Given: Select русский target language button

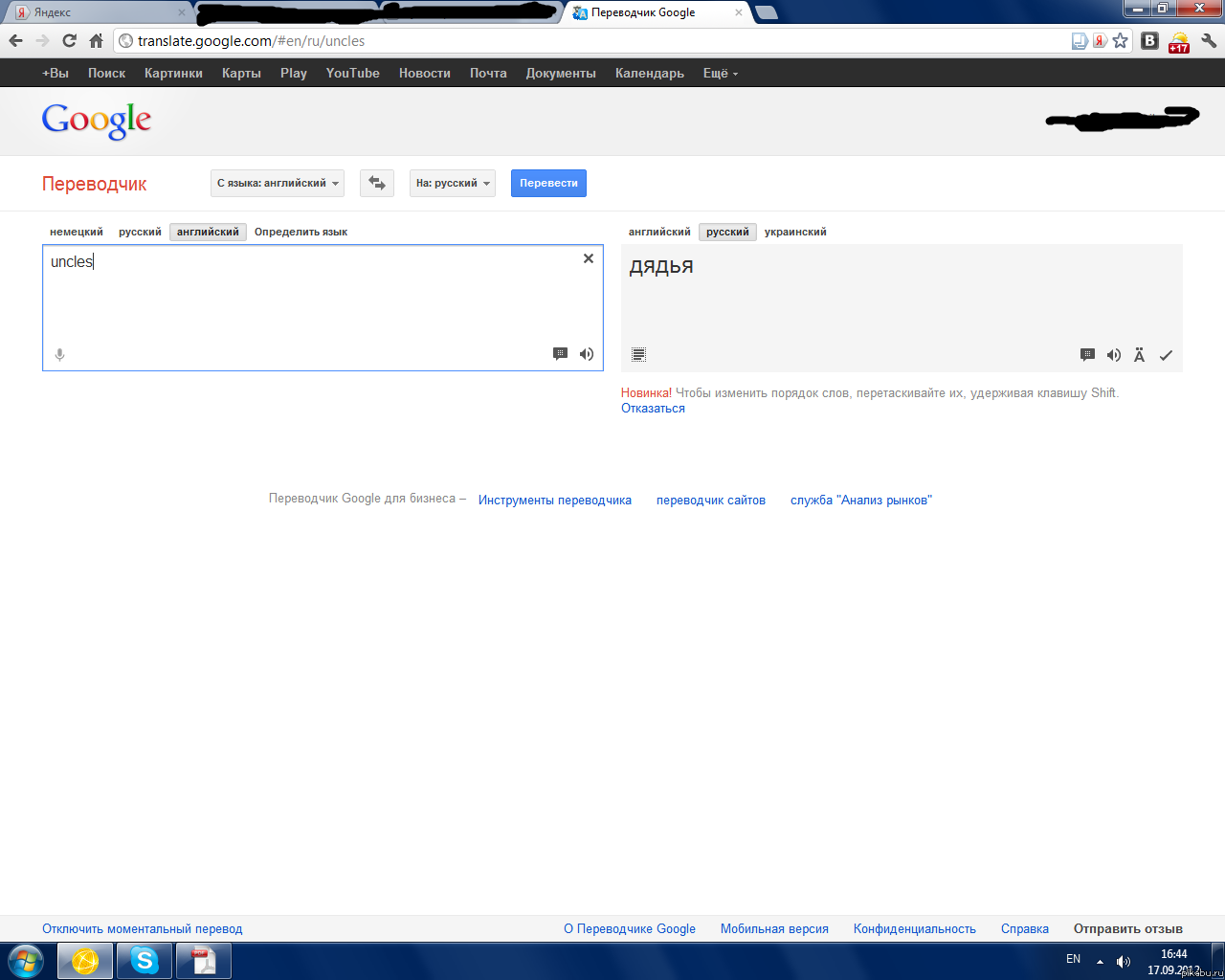Looking at the screenshot, I should (727, 232).
